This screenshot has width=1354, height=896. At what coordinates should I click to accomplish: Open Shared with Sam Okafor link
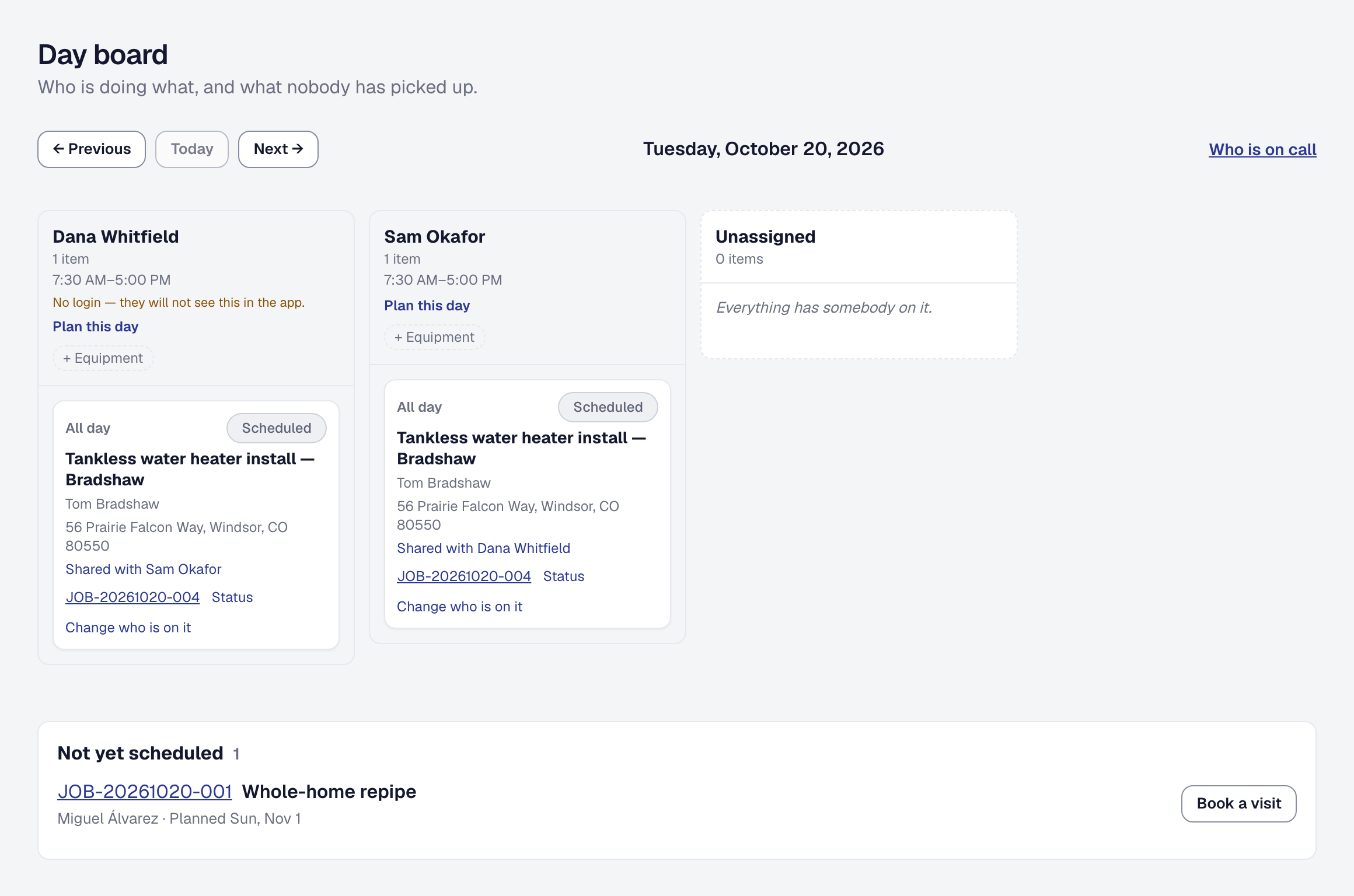144,569
